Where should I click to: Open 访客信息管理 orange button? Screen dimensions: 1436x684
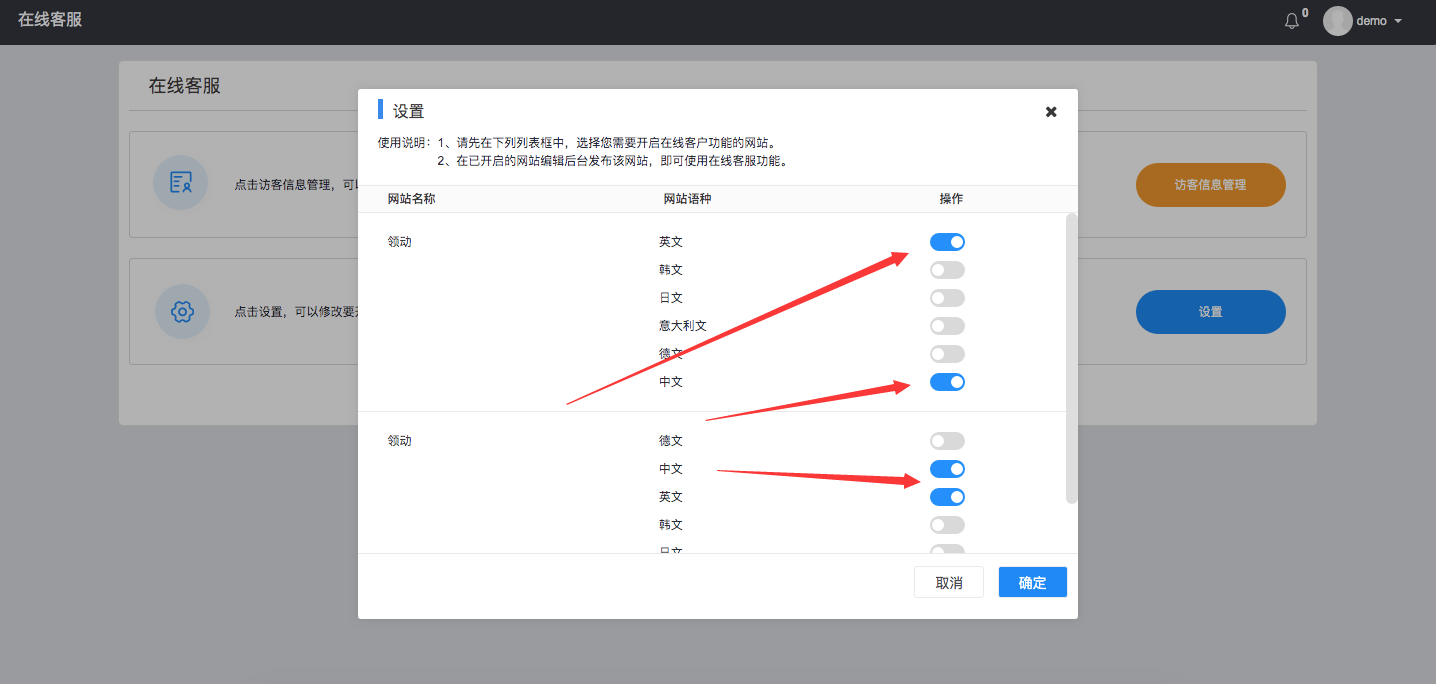1210,185
